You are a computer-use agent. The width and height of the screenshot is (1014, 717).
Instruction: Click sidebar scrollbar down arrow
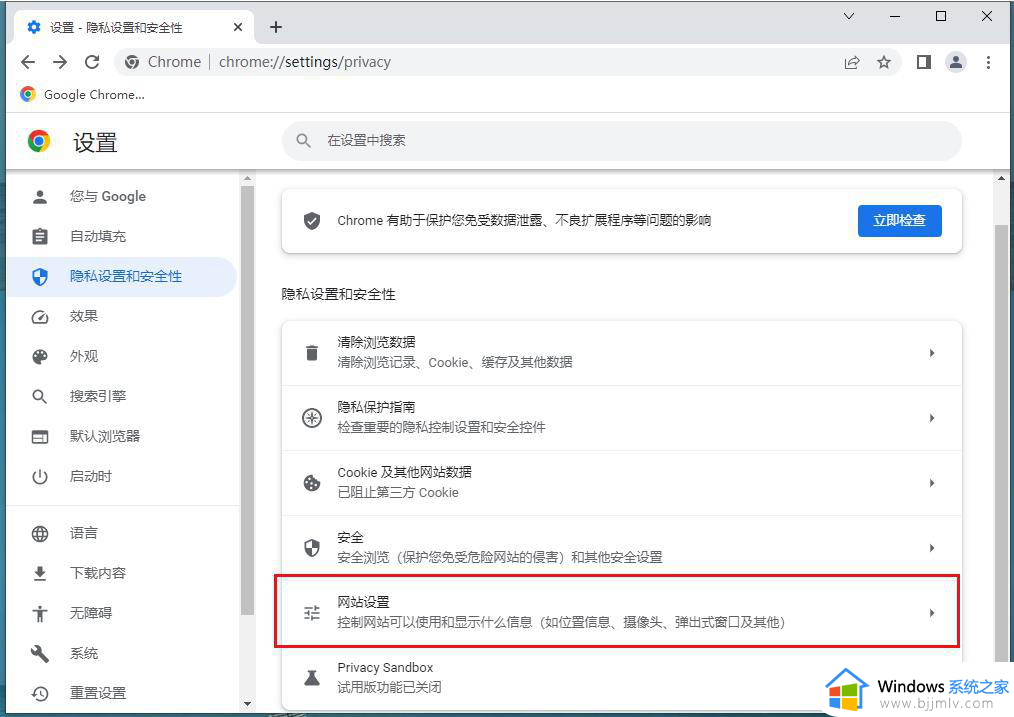[x=247, y=703]
